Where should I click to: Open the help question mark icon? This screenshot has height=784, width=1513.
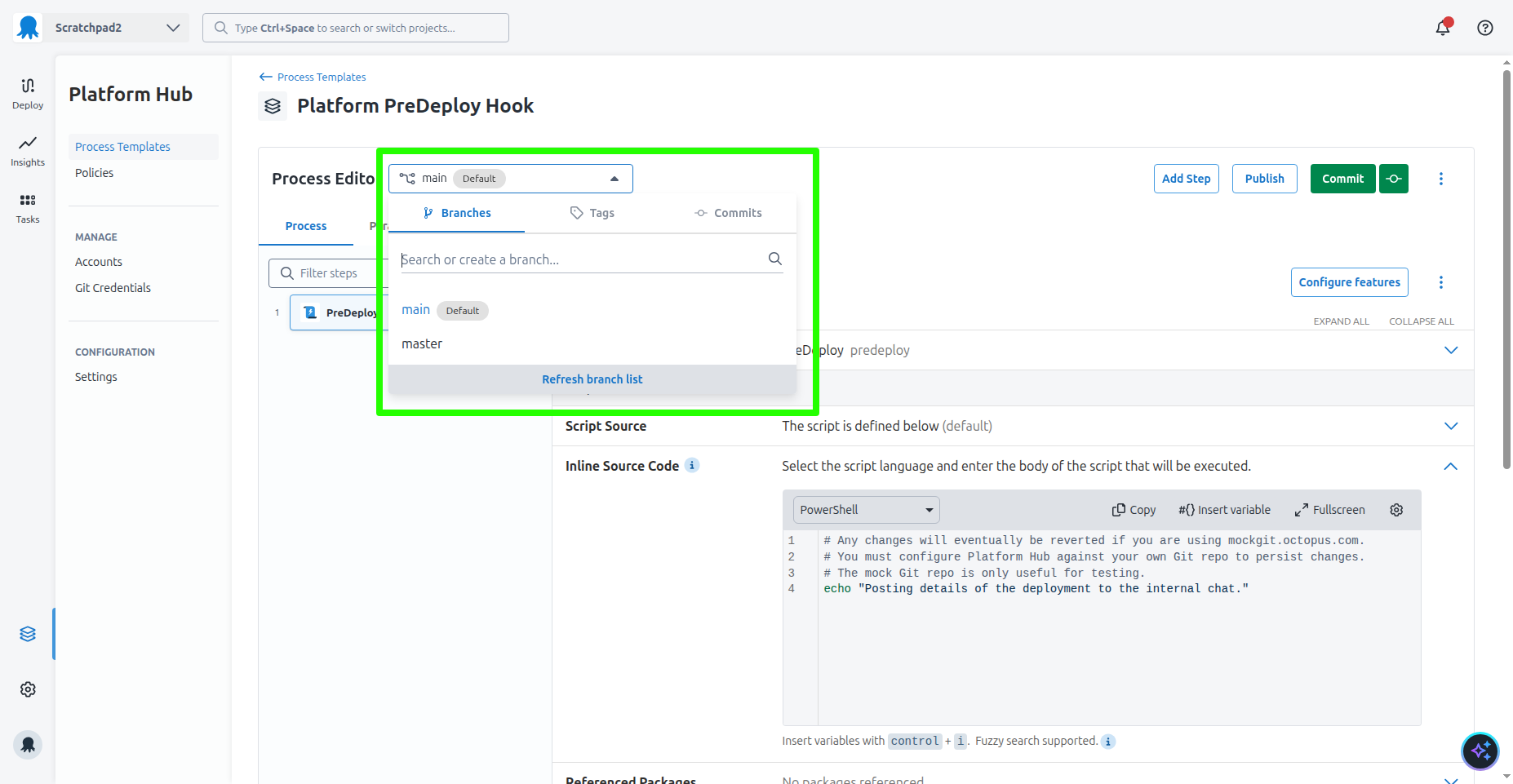point(1485,28)
